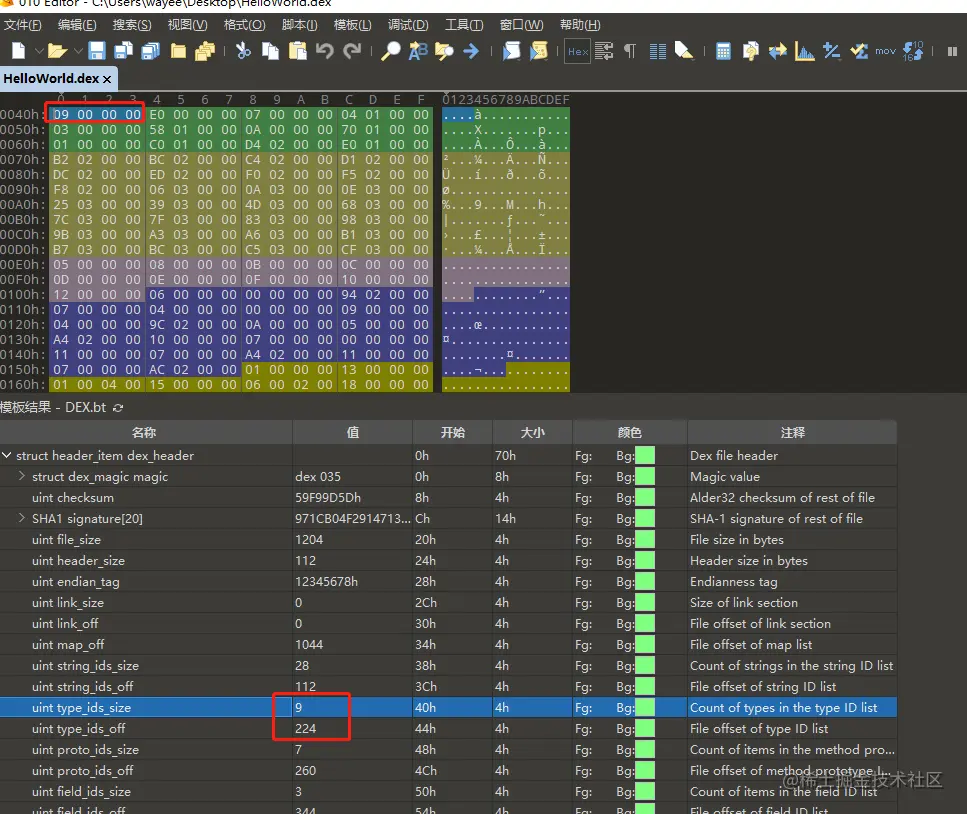Click the Save All toolbar icon
This screenshot has height=814, width=967.
tap(150, 51)
